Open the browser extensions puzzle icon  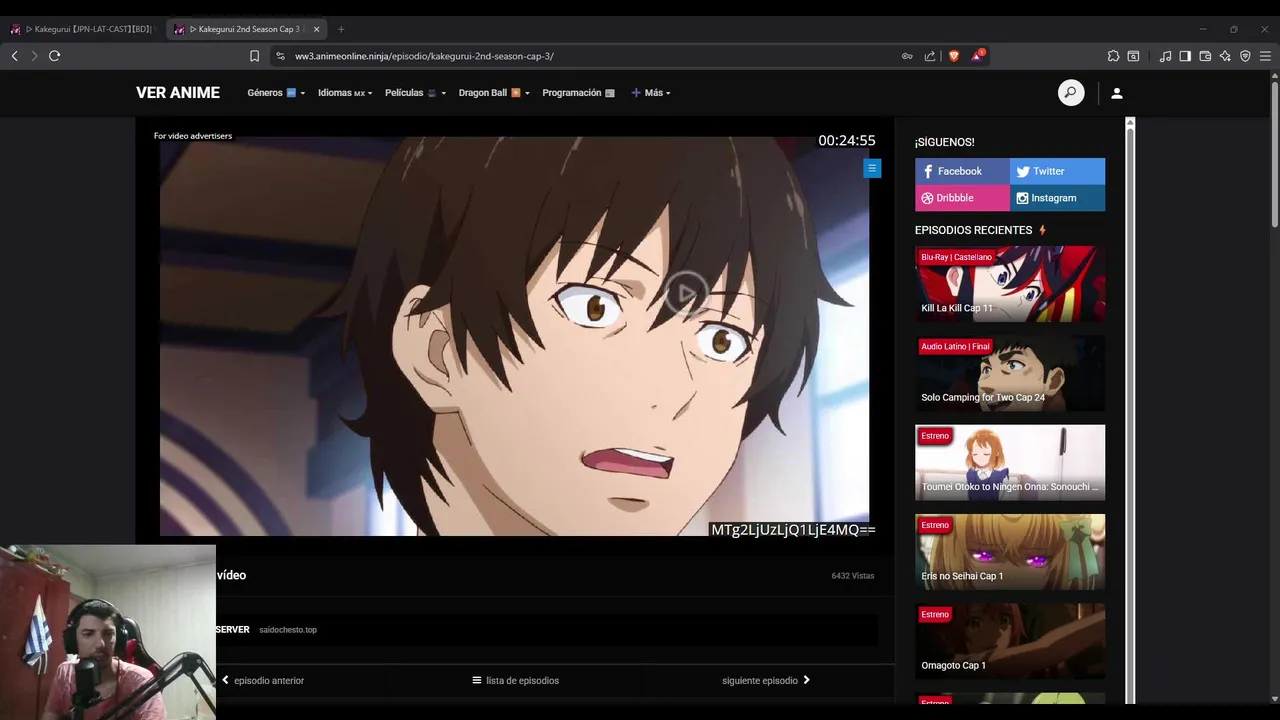click(1113, 56)
